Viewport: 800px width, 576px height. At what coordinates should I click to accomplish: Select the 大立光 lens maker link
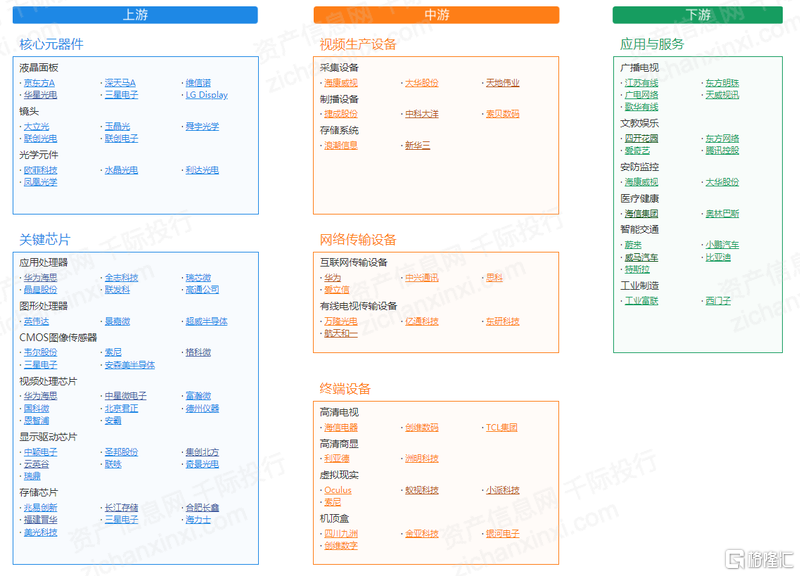point(37,127)
